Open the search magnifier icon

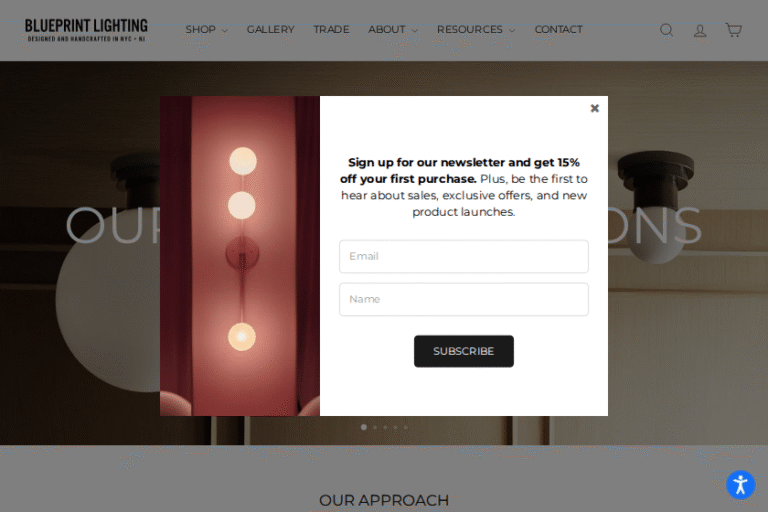pos(666,30)
